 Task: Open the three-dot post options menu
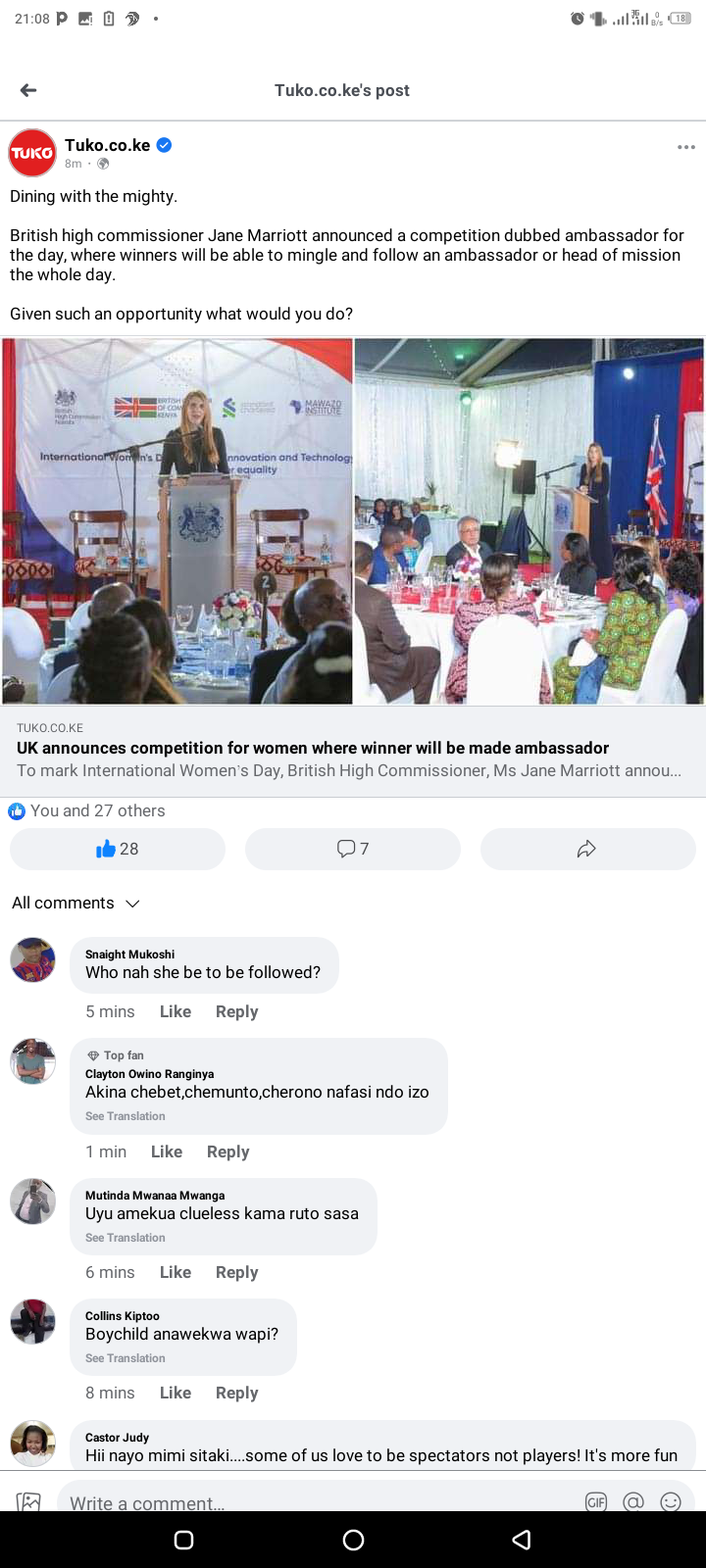[685, 147]
